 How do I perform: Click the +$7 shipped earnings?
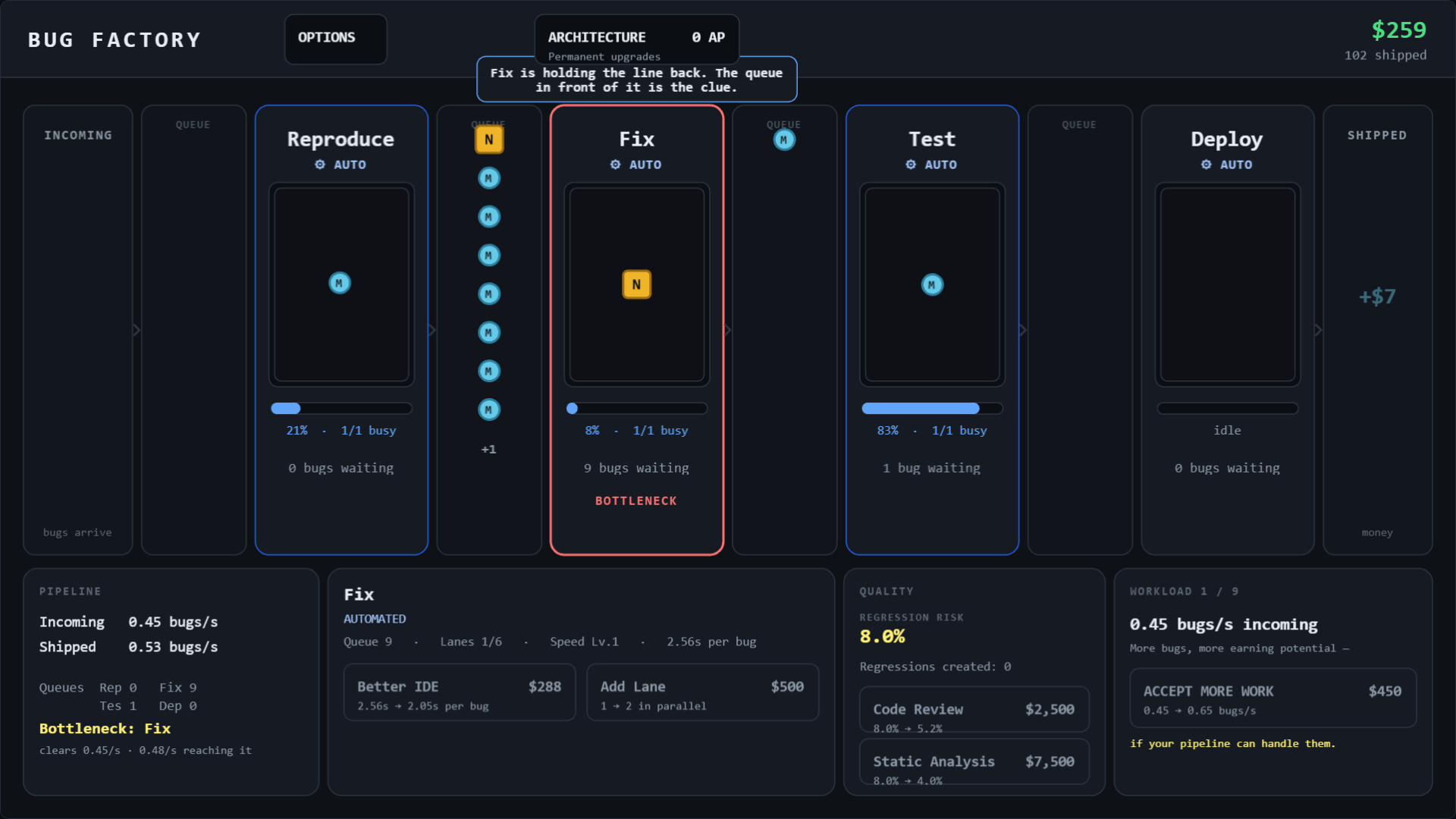(x=1377, y=297)
